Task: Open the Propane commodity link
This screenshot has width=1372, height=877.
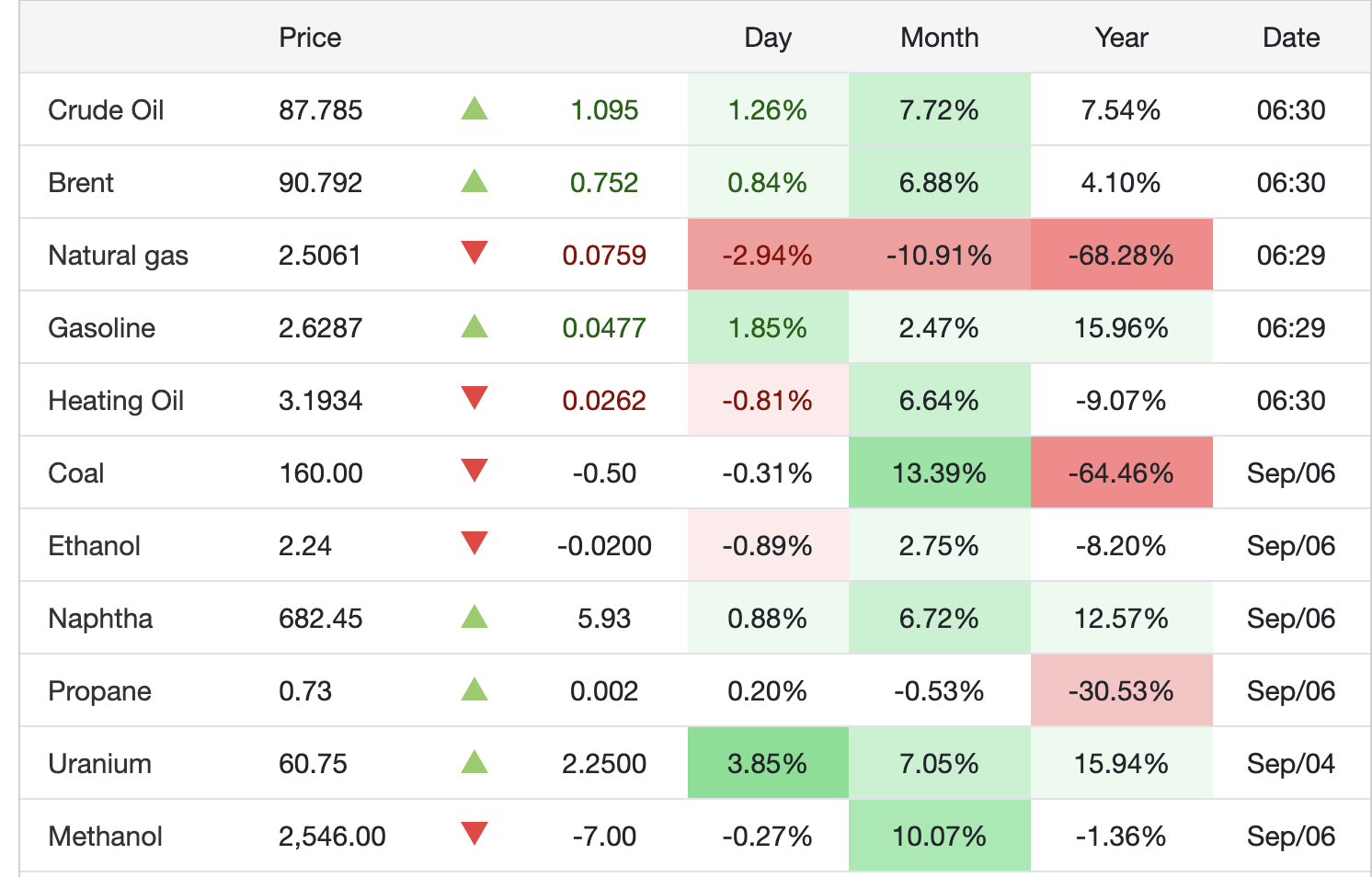Action: click(x=99, y=691)
